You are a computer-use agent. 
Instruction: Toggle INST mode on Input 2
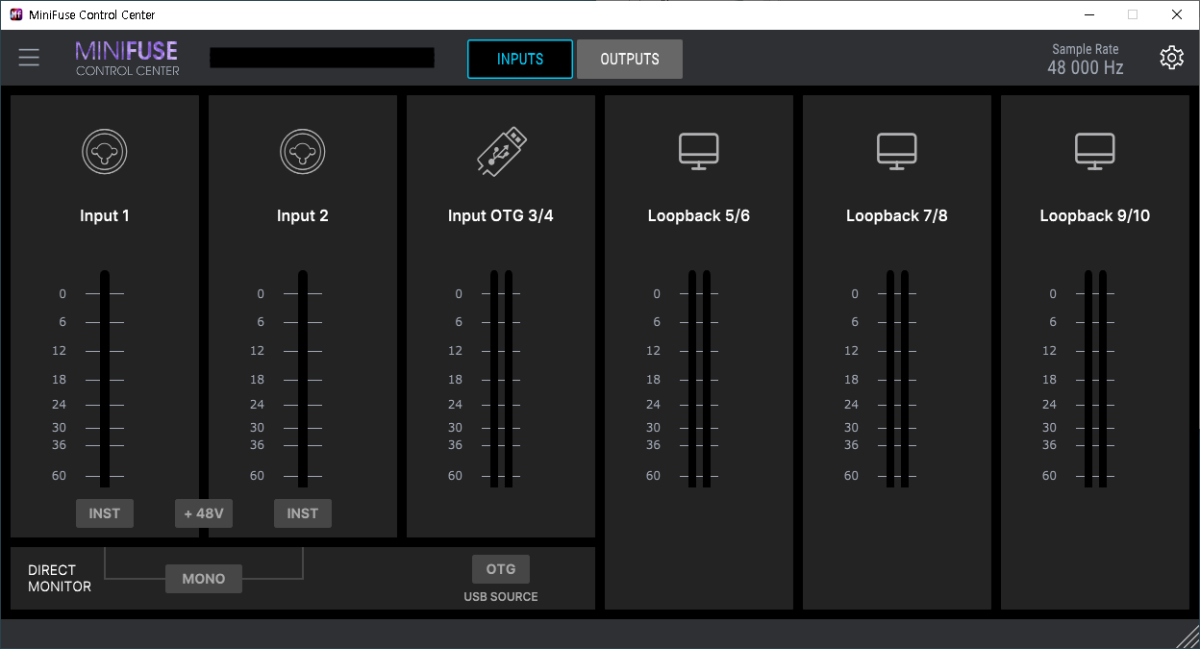tap(303, 513)
